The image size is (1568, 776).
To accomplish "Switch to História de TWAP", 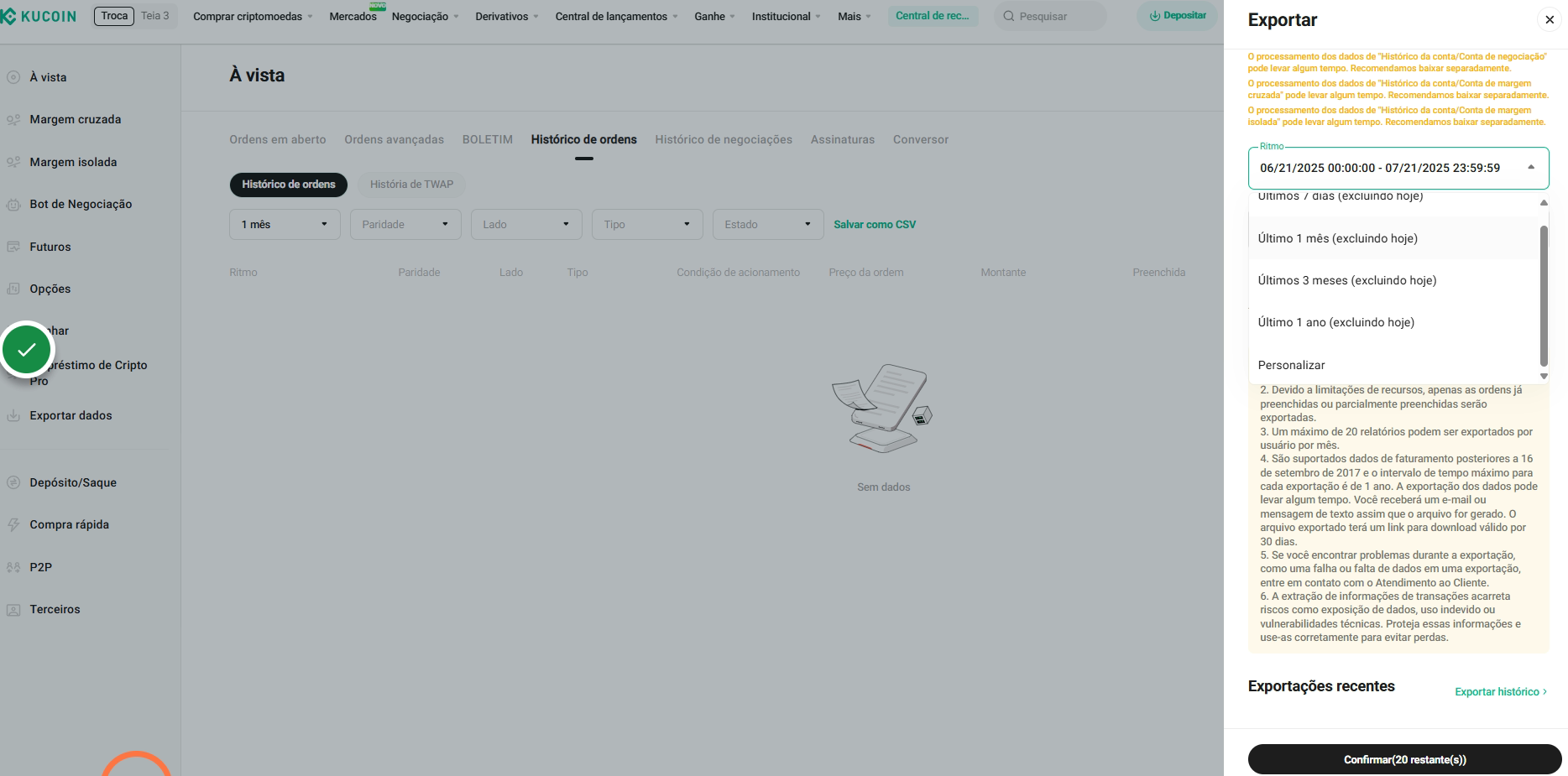I will 411,185.
